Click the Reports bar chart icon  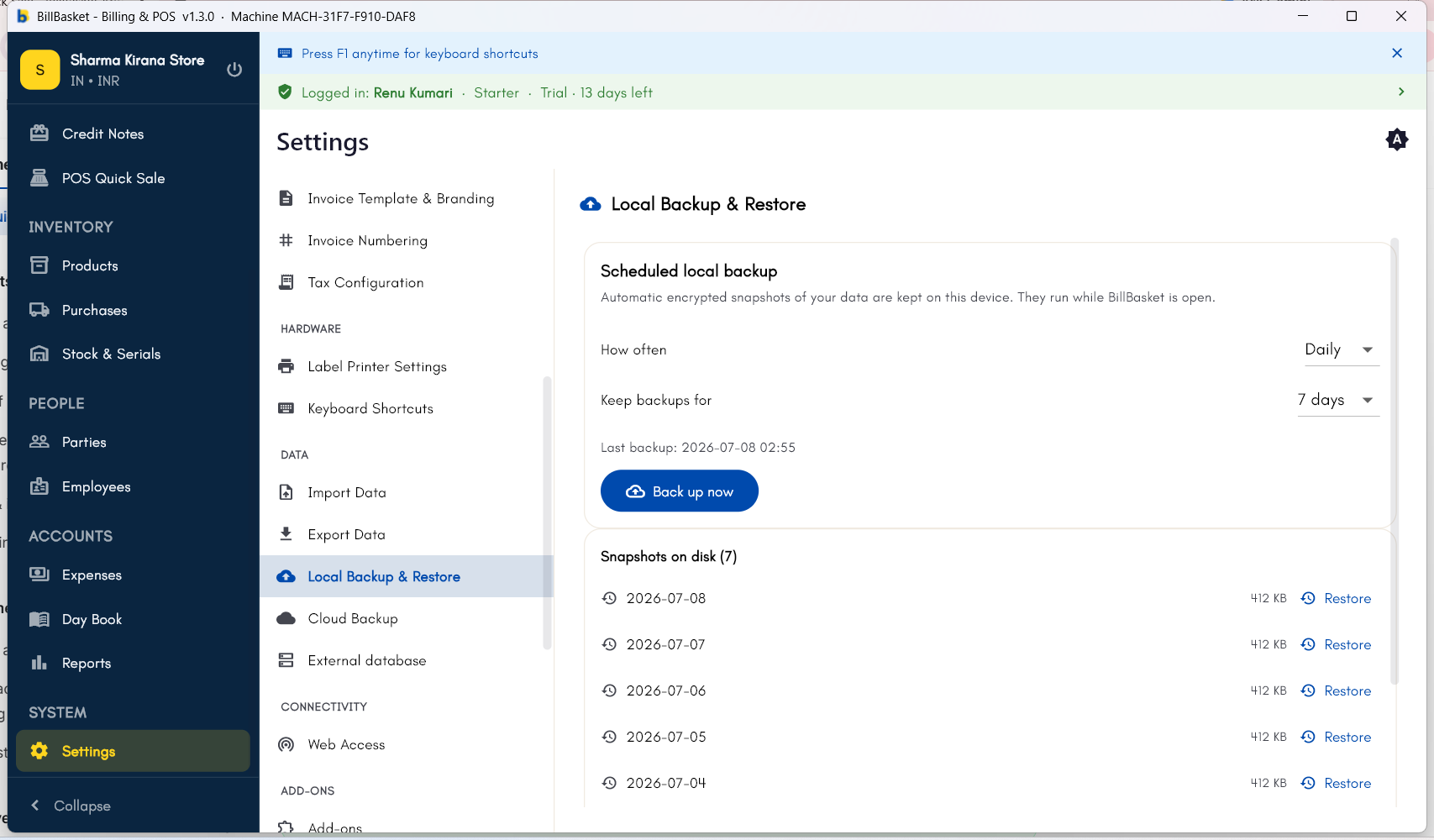click(39, 663)
